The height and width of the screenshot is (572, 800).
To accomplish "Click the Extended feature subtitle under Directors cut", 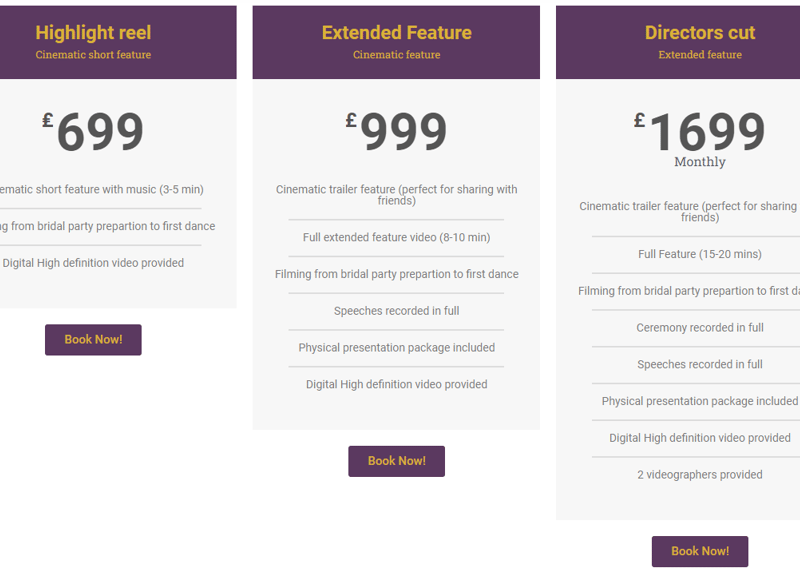I will pyautogui.click(x=699, y=55).
